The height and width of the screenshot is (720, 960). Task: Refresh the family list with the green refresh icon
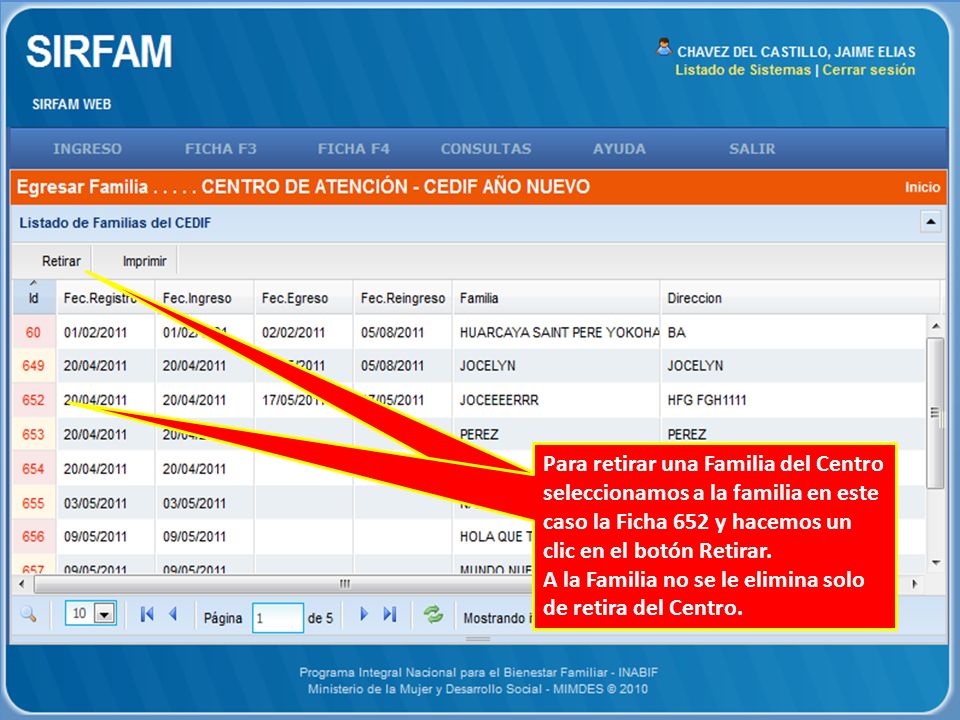tap(433, 614)
